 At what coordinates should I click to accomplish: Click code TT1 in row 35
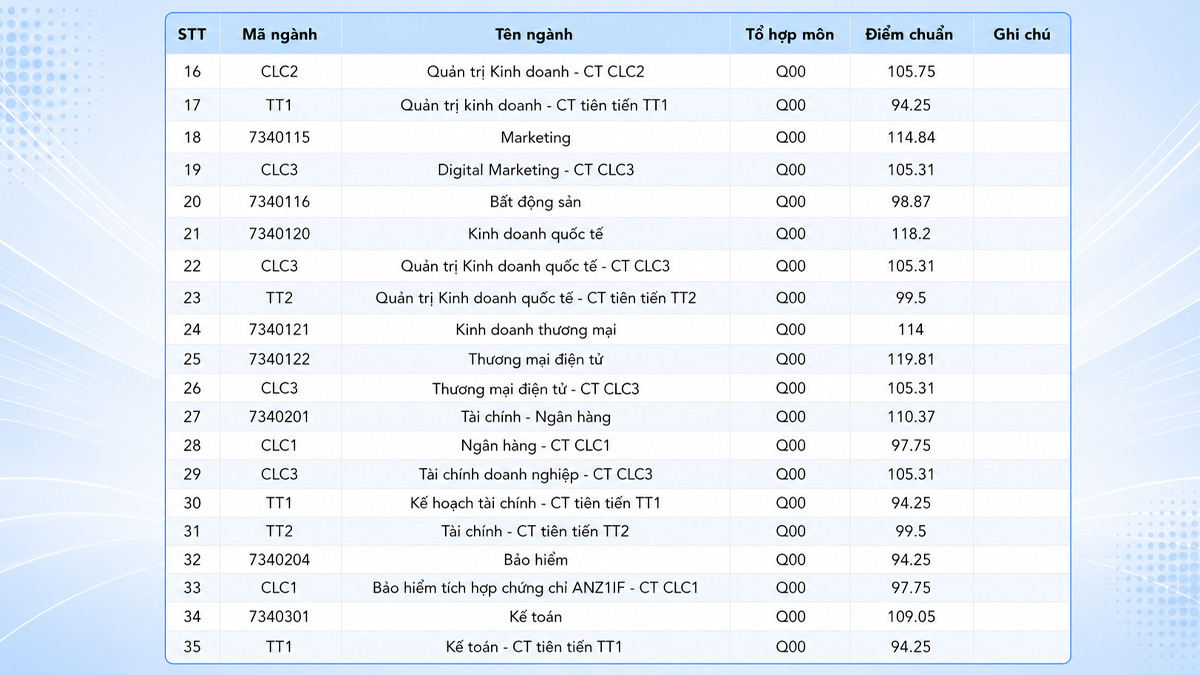tap(280, 647)
